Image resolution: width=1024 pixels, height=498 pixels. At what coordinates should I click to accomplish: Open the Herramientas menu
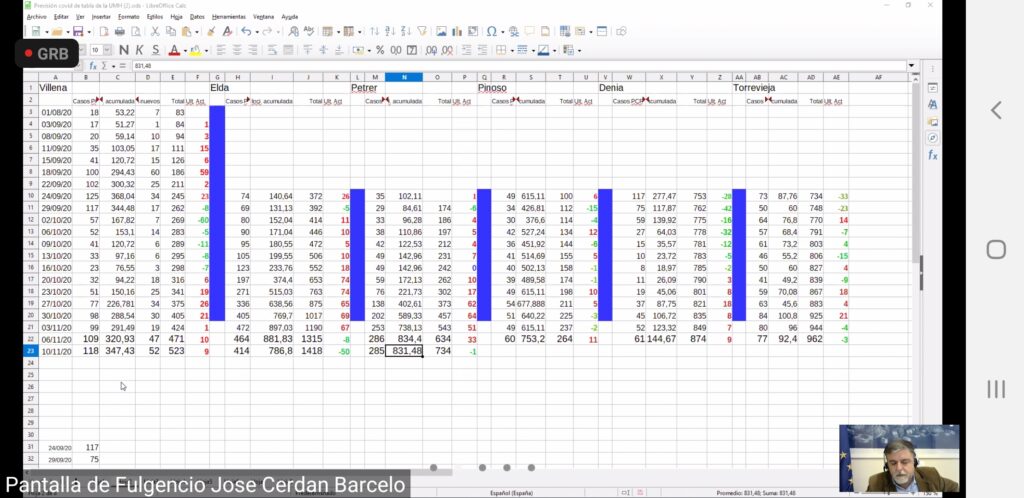(x=228, y=17)
